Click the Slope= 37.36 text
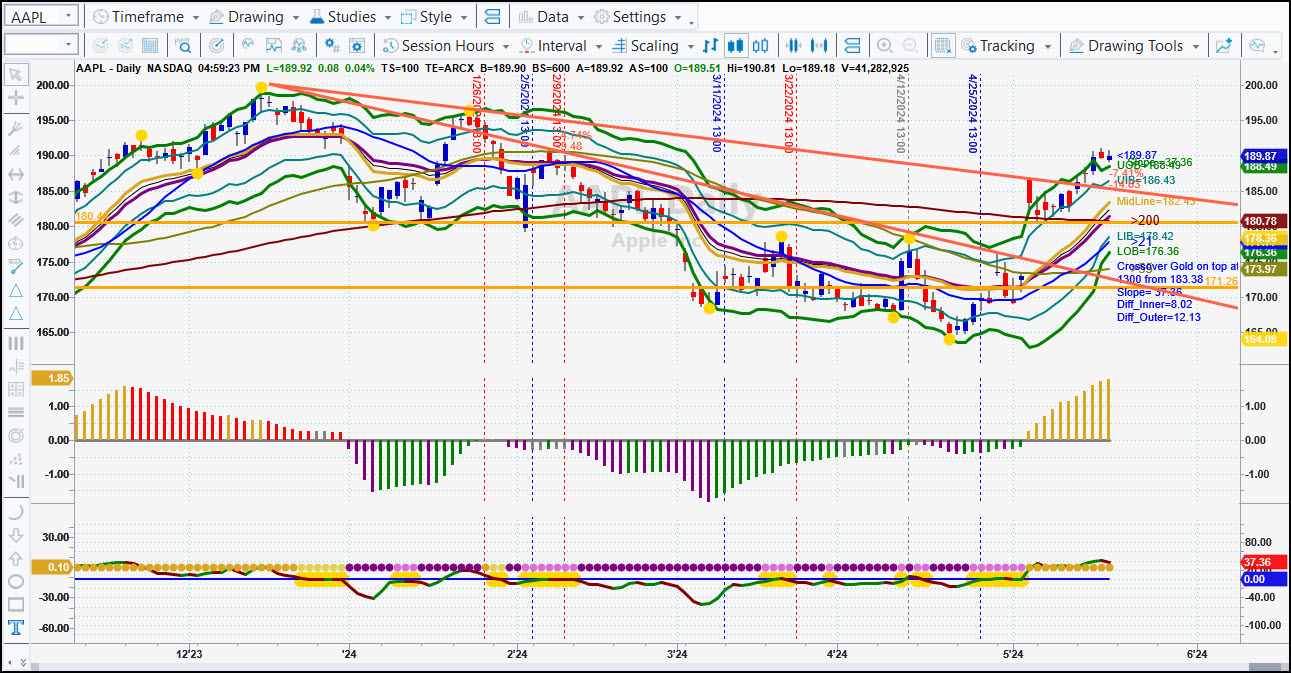This screenshot has width=1291, height=673. pos(1149,291)
